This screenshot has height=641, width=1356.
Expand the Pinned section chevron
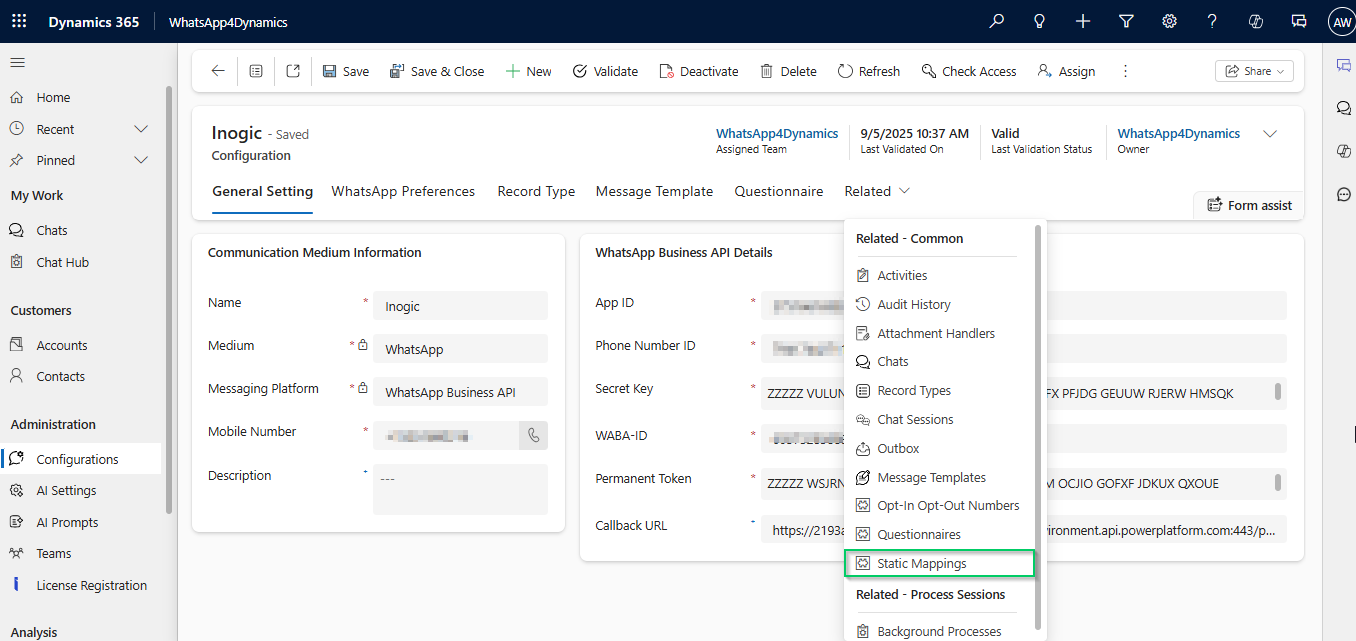pyautogui.click(x=141, y=160)
